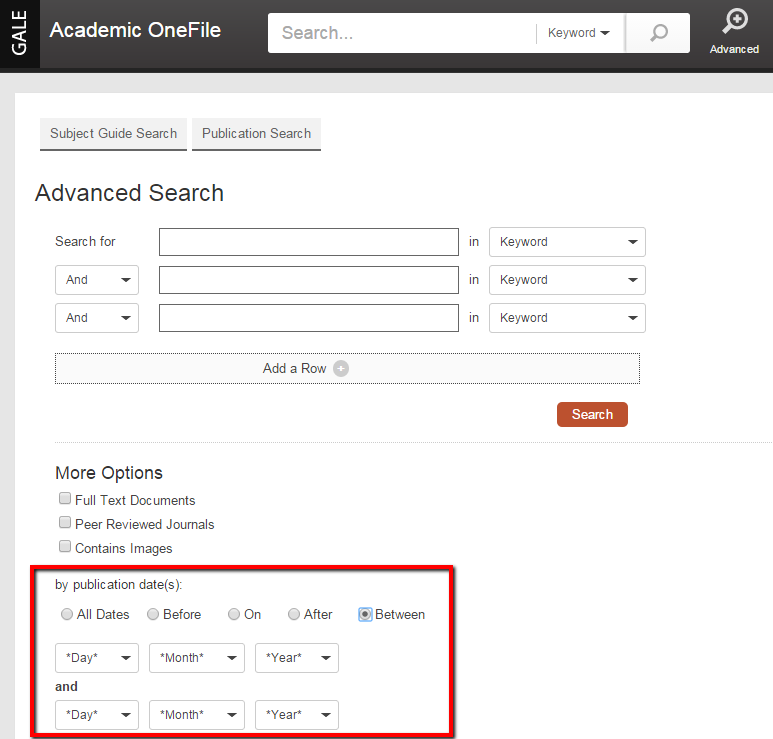Open the second And operator dropdown

(x=97, y=318)
